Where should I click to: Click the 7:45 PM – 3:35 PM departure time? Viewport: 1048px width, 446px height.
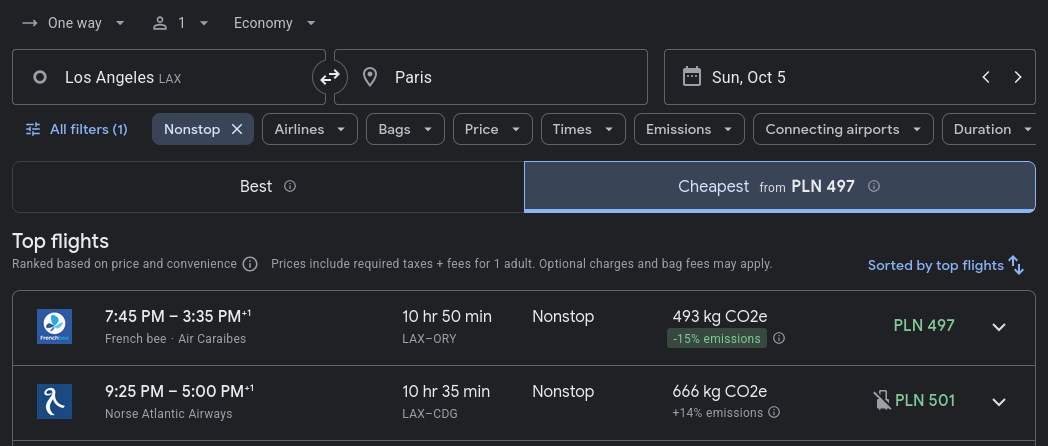178,316
